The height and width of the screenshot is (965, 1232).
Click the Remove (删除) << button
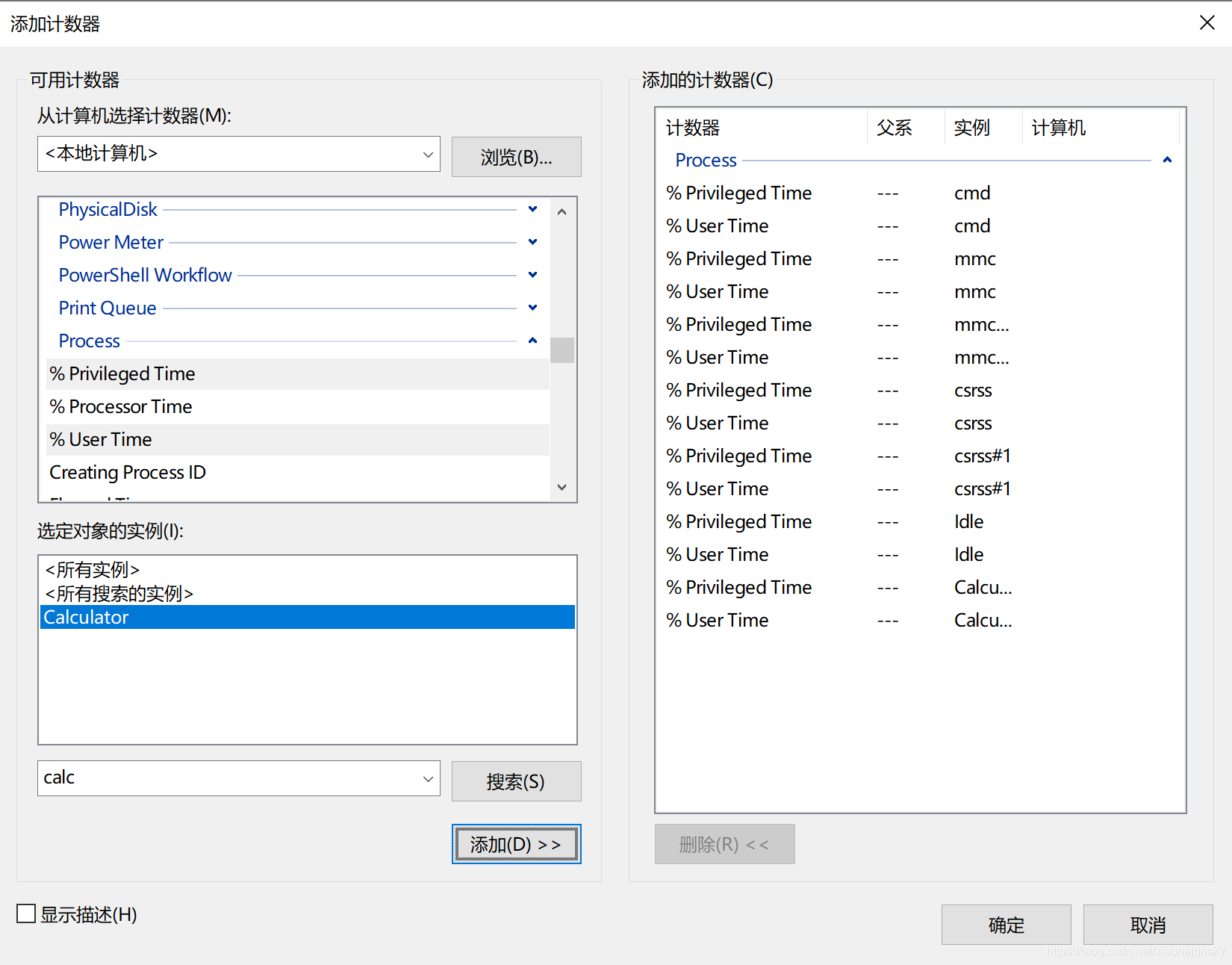coord(724,844)
